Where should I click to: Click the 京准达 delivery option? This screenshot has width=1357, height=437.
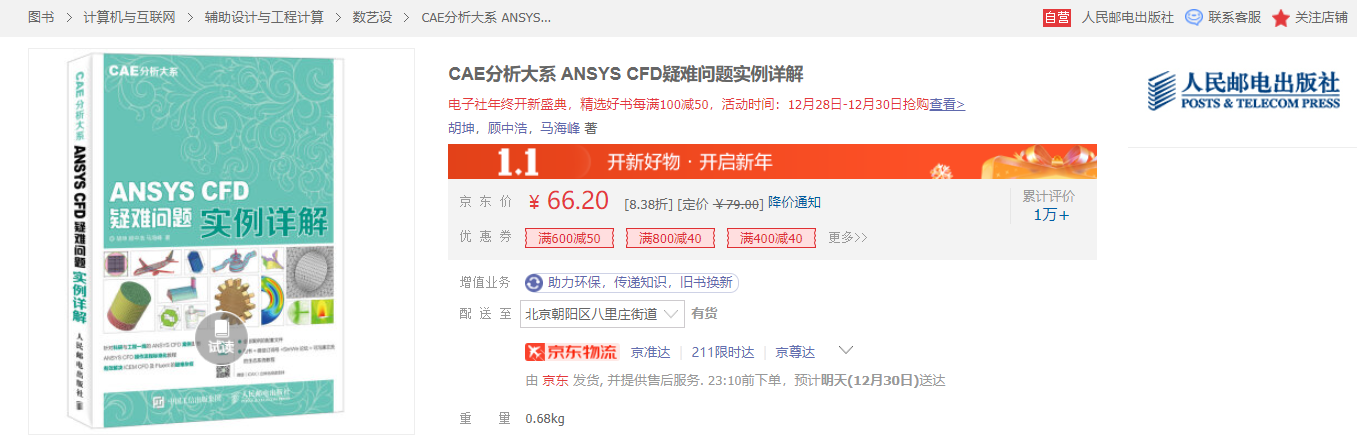pos(650,352)
